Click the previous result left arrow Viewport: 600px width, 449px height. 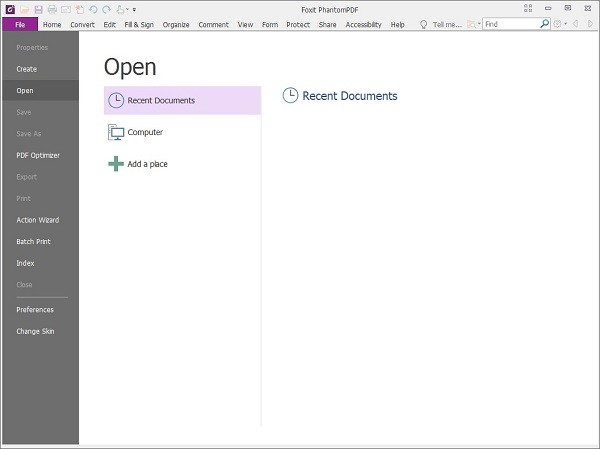click(x=576, y=24)
